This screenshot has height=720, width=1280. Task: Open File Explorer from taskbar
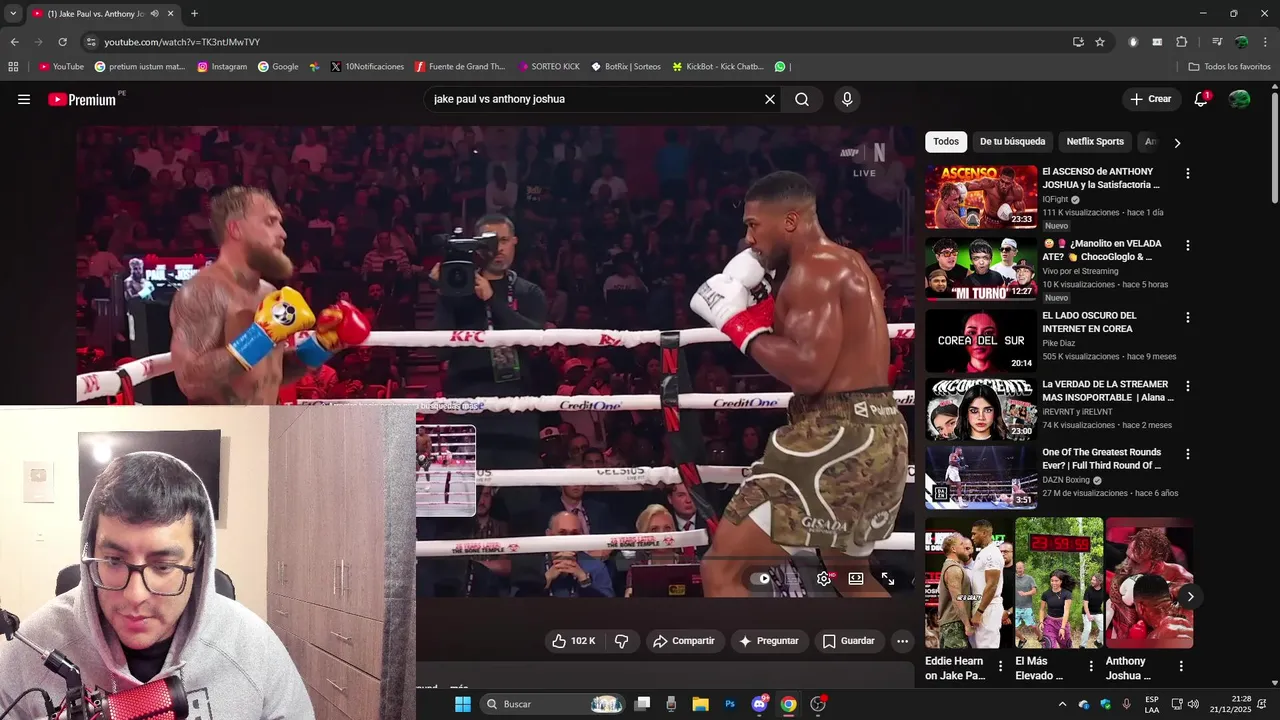click(x=700, y=704)
